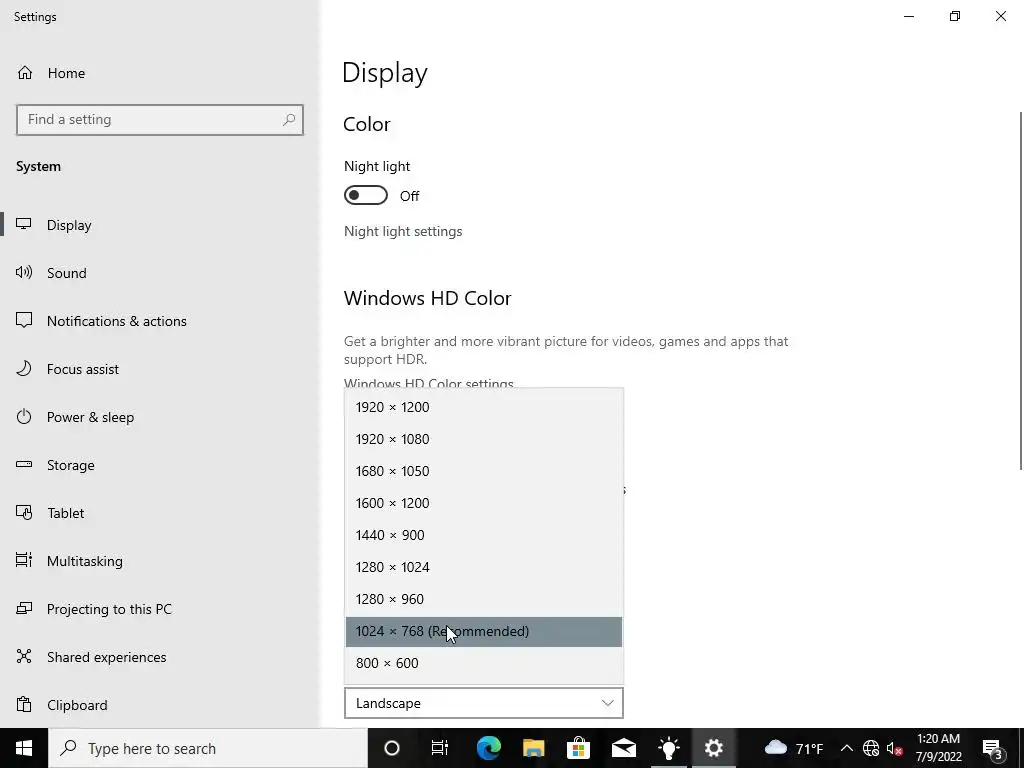This screenshot has height=768, width=1024.
Task: Open the Windows Start menu
Action: pos(24,748)
